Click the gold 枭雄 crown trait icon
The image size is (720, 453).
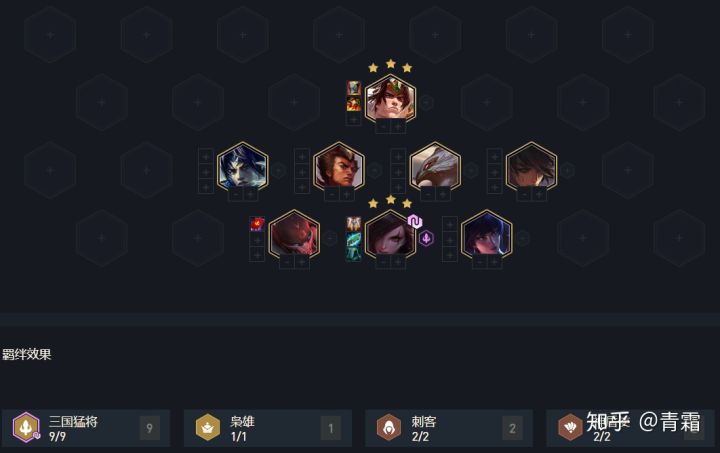click(208, 427)
